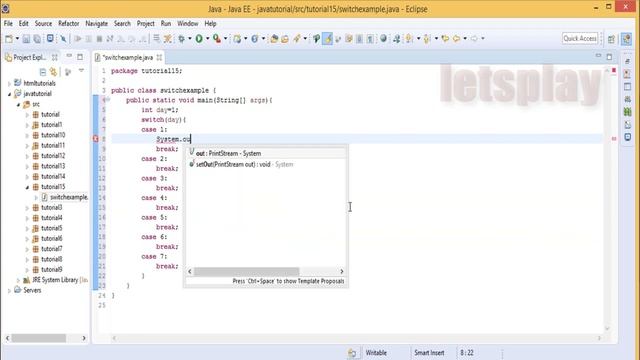Click content assist horizontal scrollbar

[x=247, y=271]
